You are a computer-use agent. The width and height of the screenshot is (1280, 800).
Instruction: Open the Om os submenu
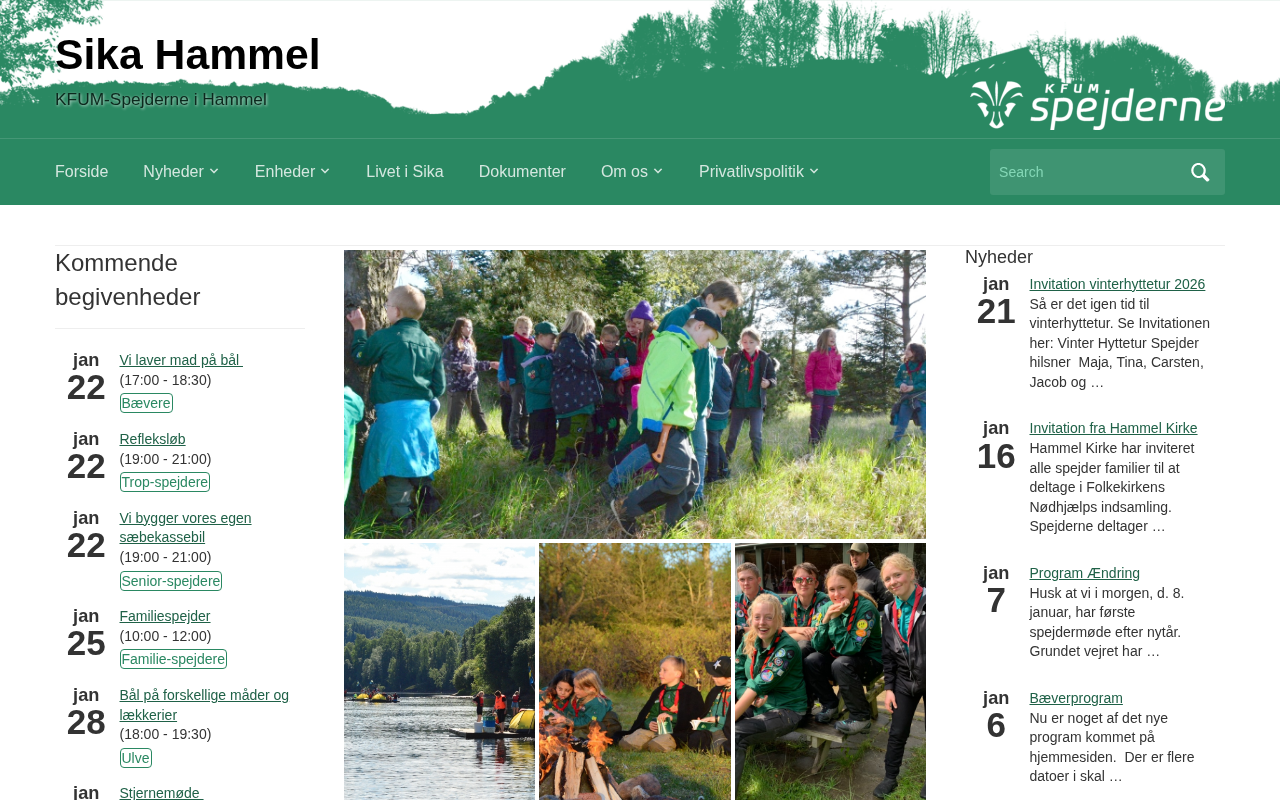(632, 172)
